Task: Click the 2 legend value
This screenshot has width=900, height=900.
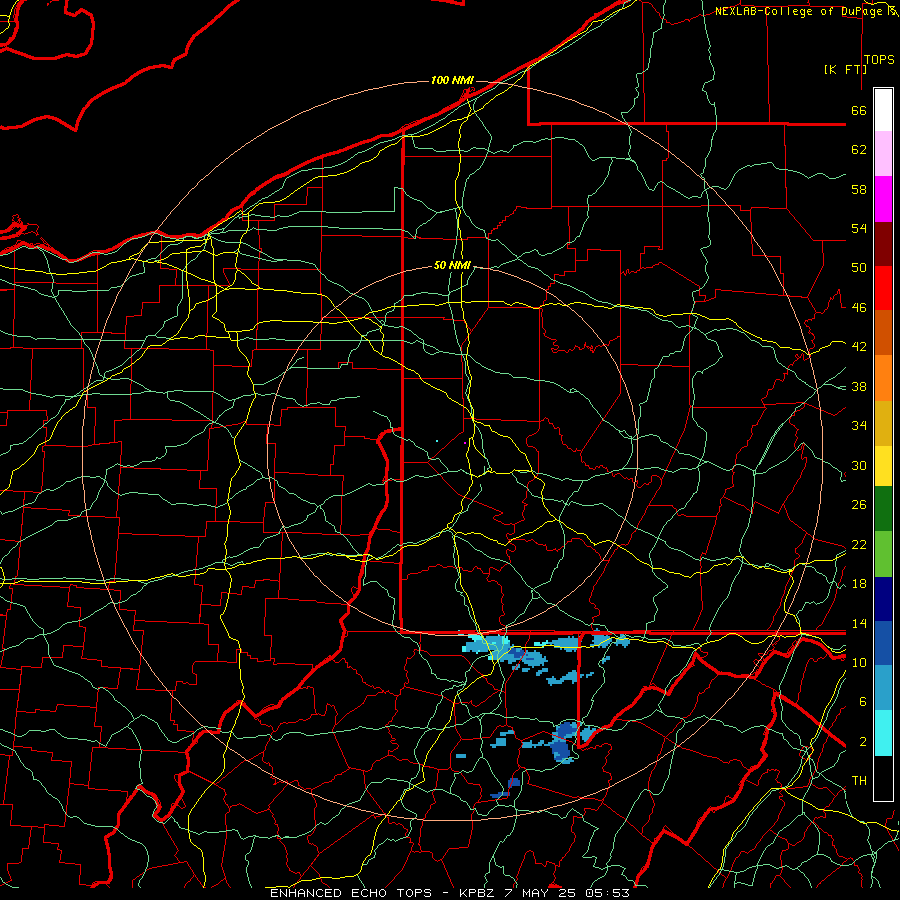Action: tap(863, 742)
